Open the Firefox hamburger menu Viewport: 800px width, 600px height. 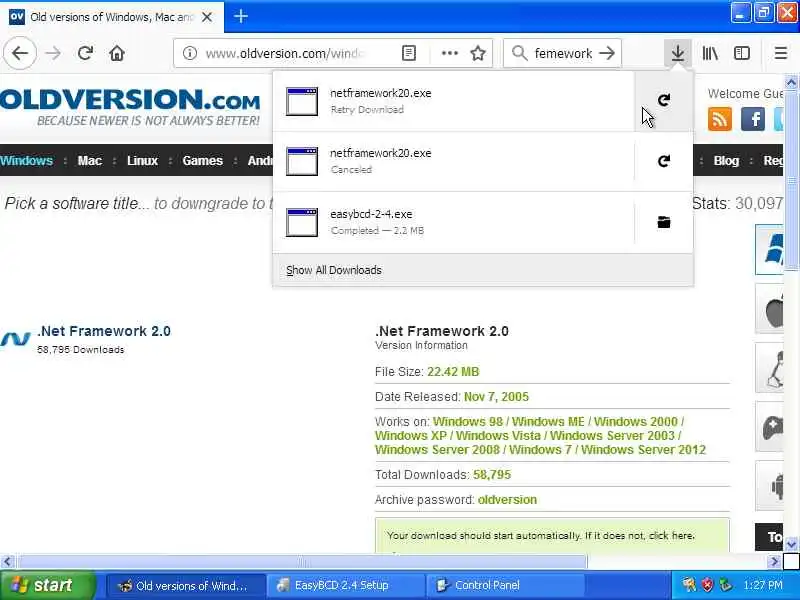781,53
